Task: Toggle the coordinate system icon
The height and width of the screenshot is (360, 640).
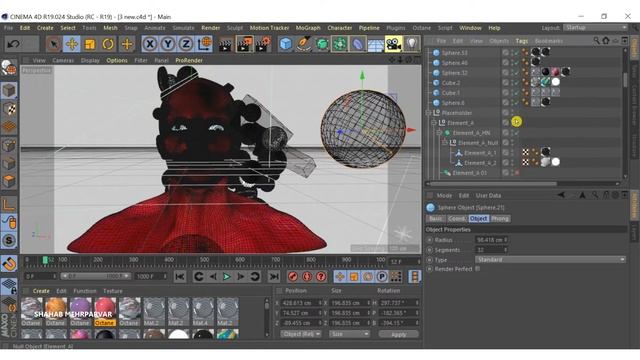Action: tap(204, 44)
